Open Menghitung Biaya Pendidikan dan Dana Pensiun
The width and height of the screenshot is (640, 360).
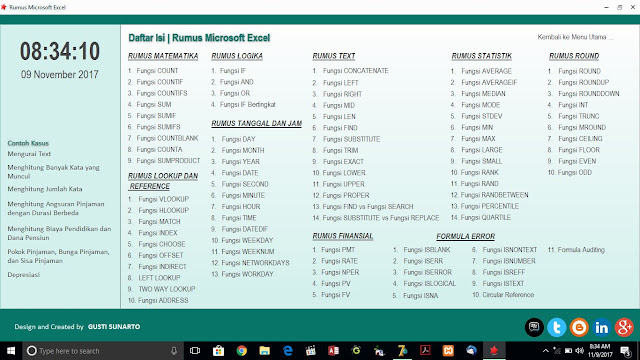(59, 233)
